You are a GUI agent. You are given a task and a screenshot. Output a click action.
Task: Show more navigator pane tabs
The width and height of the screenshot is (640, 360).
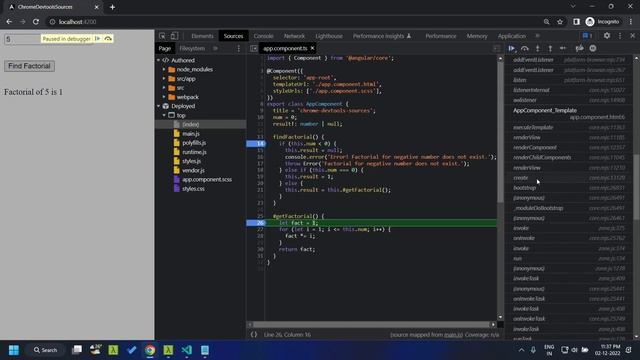215,49
